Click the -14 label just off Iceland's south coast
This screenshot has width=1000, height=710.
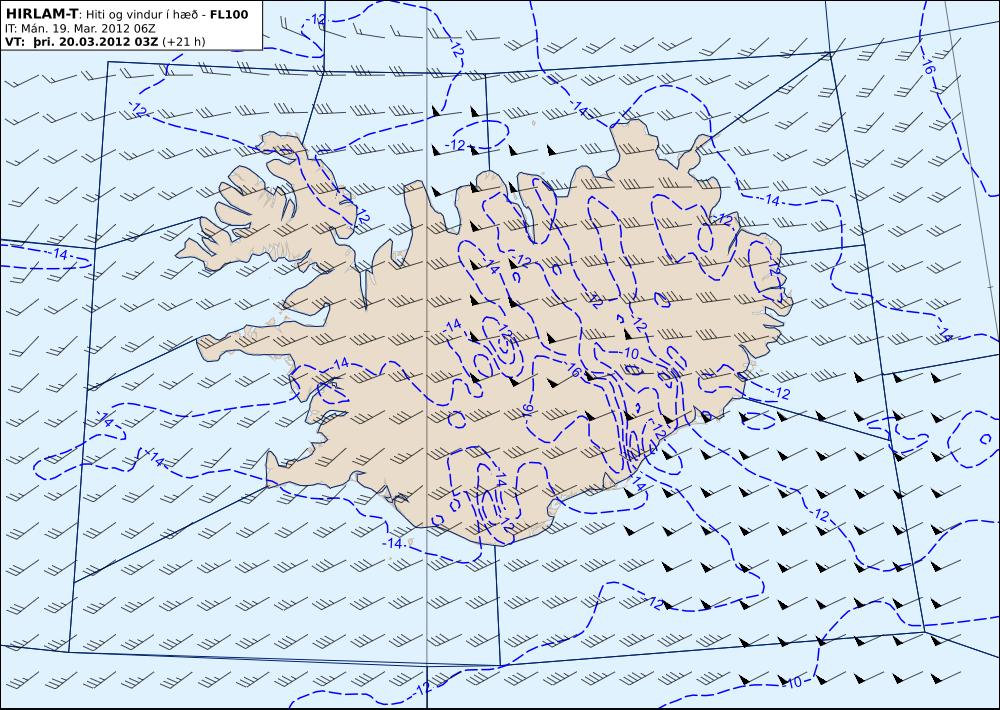click(393, 544)
